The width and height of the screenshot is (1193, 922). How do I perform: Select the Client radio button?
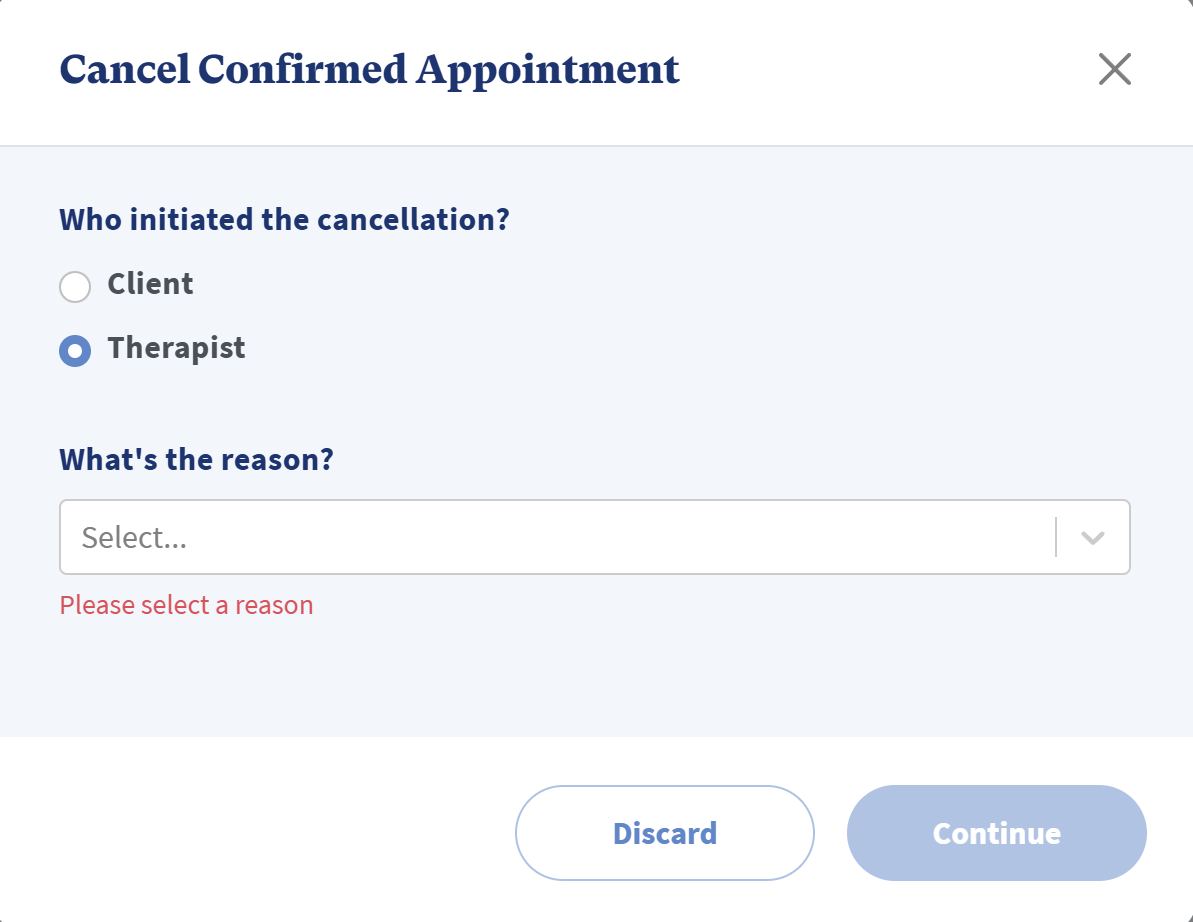tap(75, 287)
